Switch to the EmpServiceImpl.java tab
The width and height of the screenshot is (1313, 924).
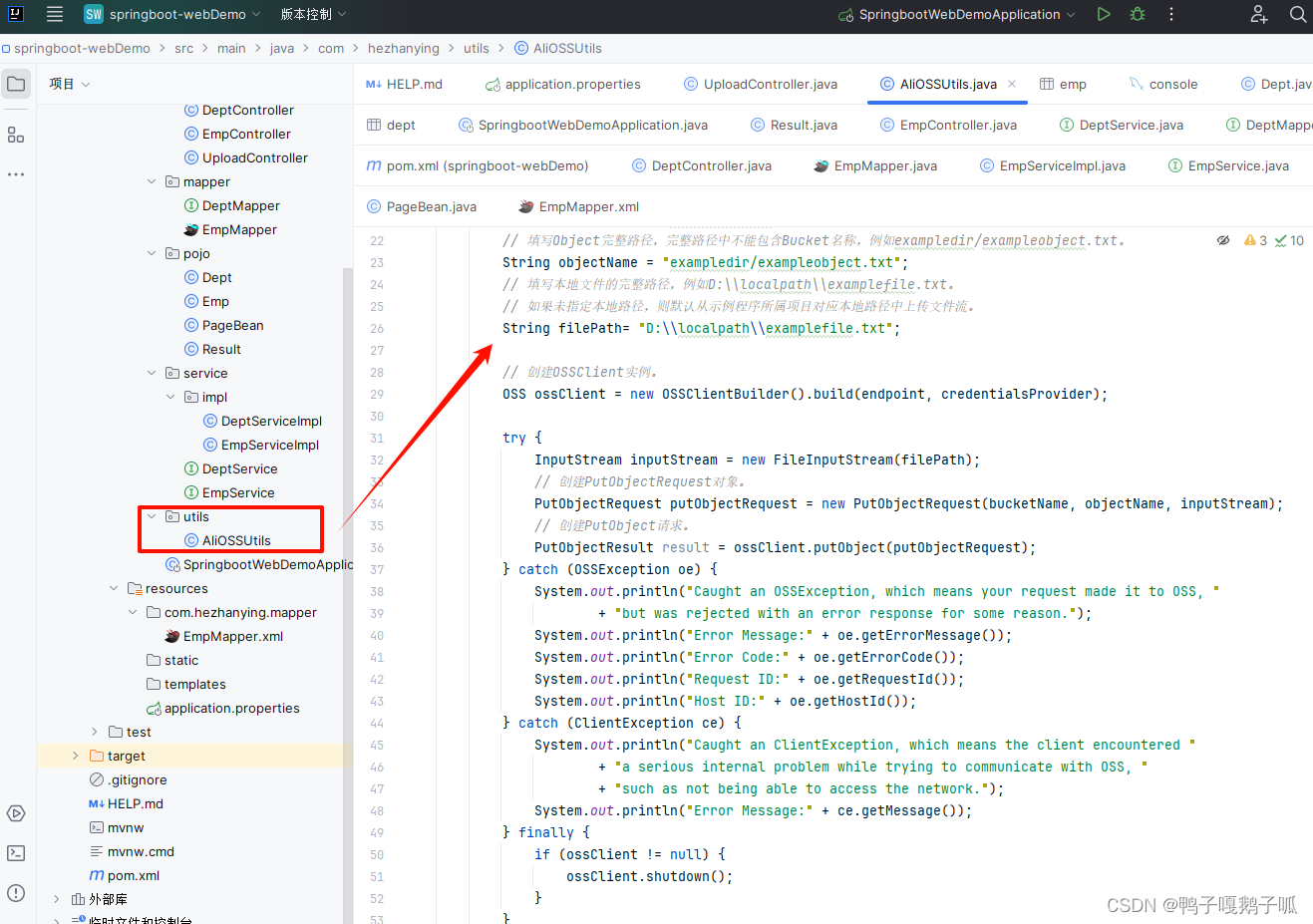[x=1053, y=165]
